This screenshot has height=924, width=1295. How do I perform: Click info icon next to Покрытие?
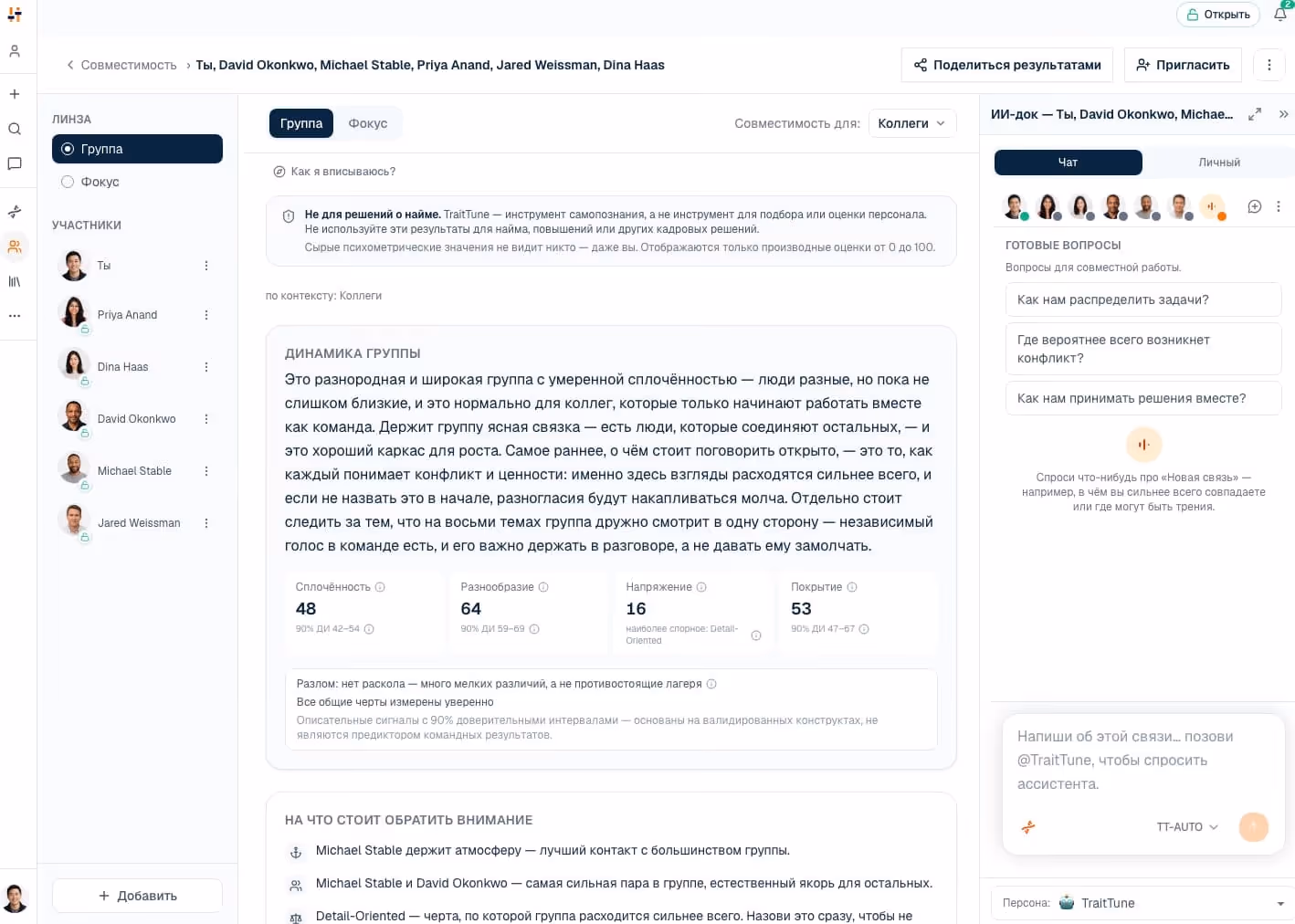852,587
